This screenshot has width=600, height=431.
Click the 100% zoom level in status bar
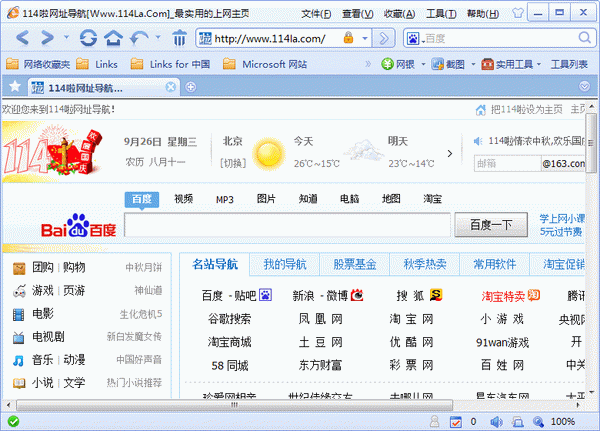click(x=562, y=422)
